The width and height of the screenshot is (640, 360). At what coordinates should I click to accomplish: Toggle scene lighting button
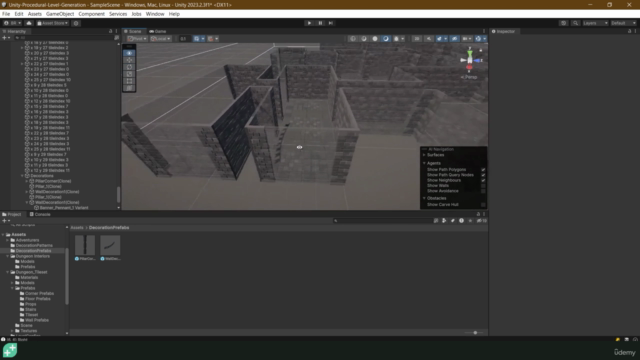click(429, 39)
